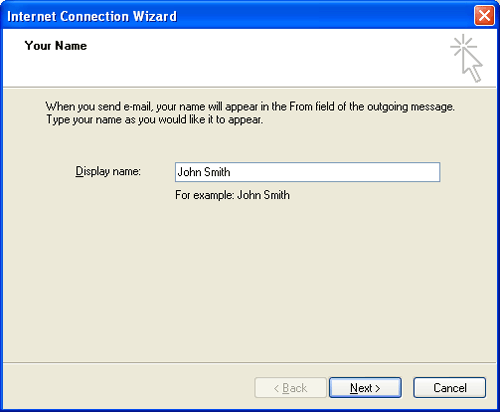
Task: Click the Display name label
Action: click(x=108, y=171)
